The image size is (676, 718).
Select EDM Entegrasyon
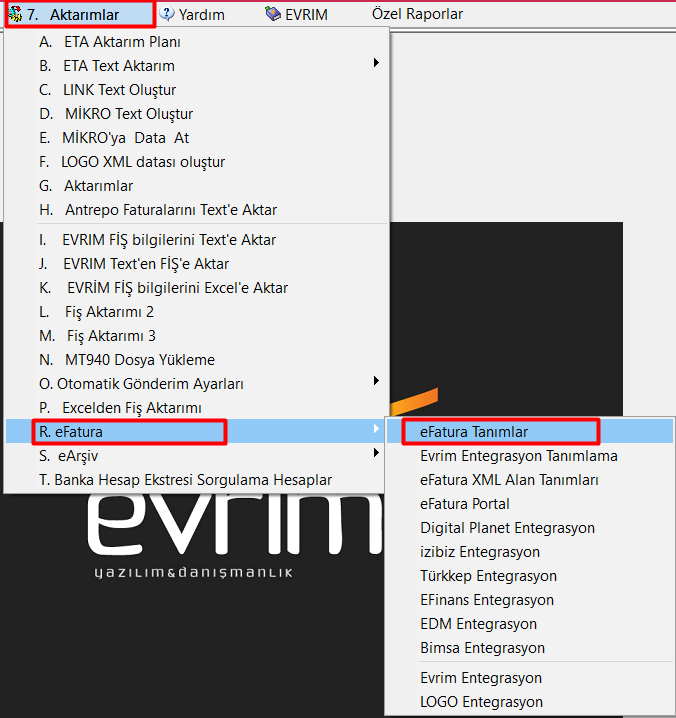click(530, 624)
